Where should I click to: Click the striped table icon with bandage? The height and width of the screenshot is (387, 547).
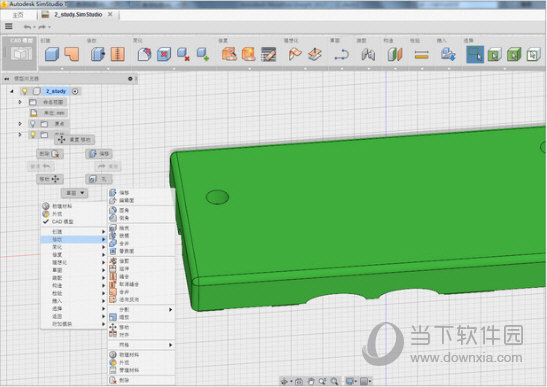point(269,54)
